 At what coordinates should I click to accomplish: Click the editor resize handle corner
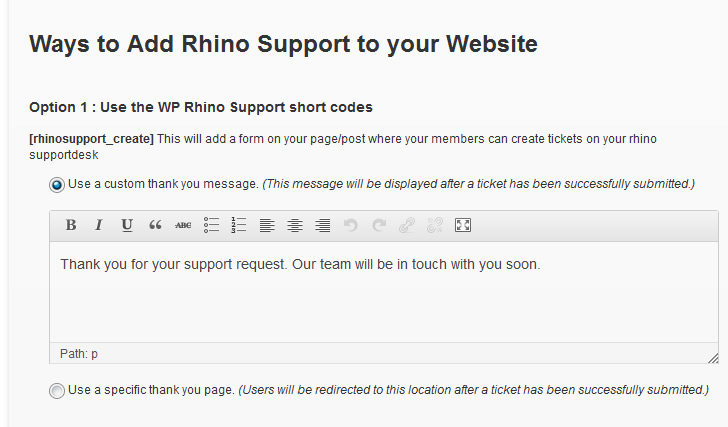(x=713, y=358)
